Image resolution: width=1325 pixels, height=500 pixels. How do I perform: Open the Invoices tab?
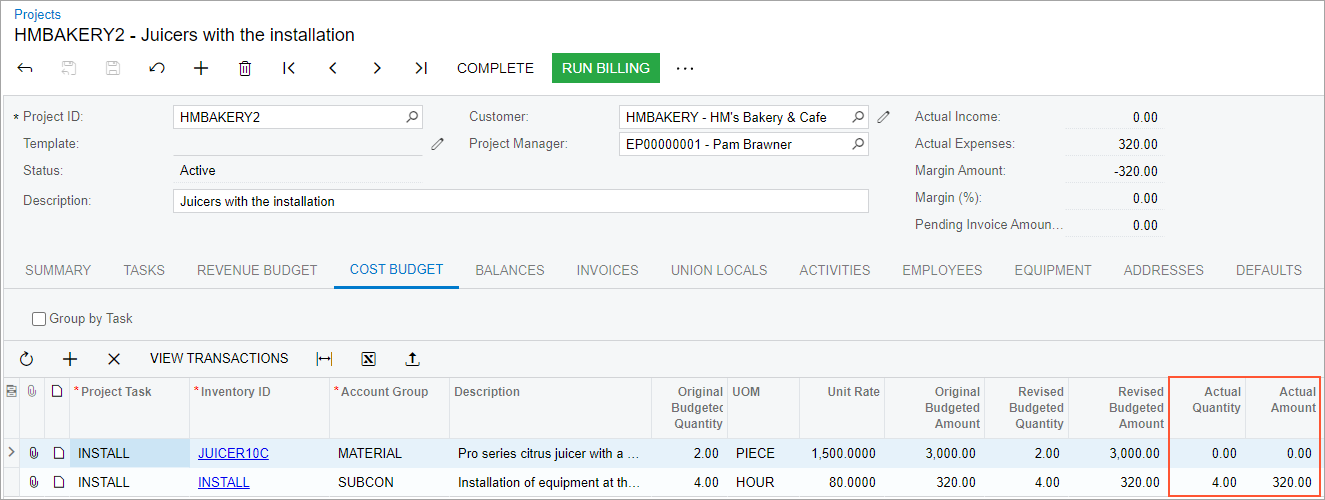(x=607, y=270)
